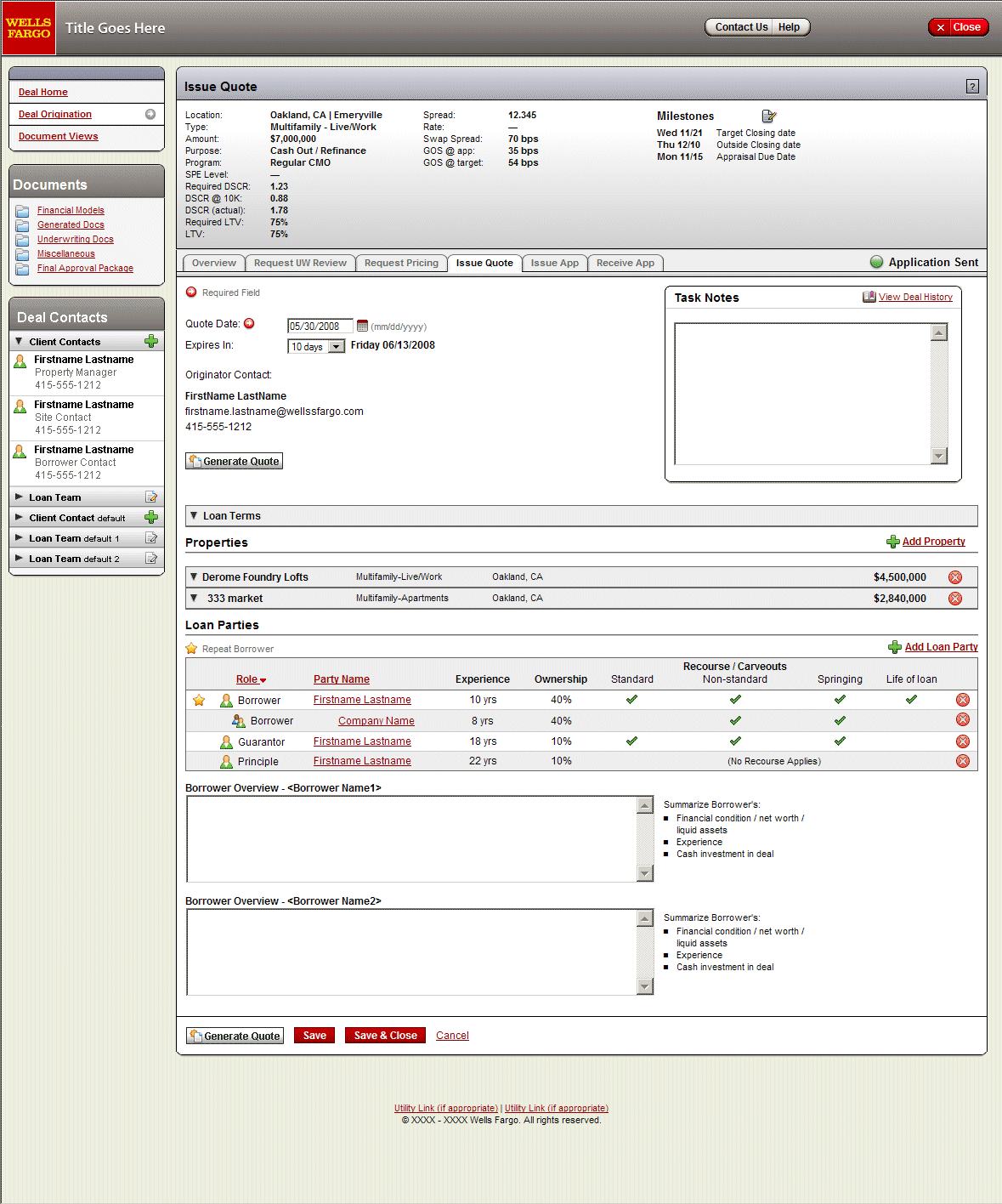Expand the Loan Team default 1 section
1002x1204 pixels.
19,538
